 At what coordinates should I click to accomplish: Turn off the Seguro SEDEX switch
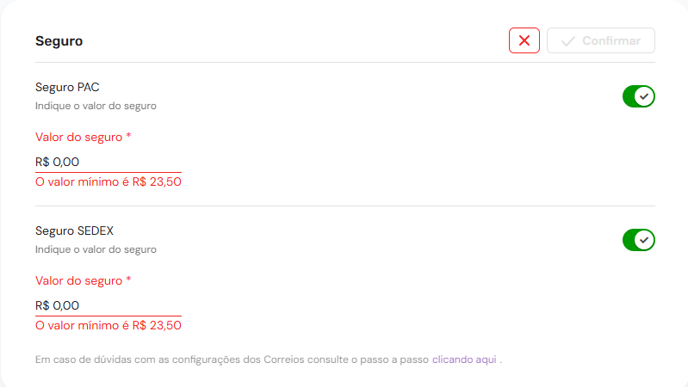[638, 240]
